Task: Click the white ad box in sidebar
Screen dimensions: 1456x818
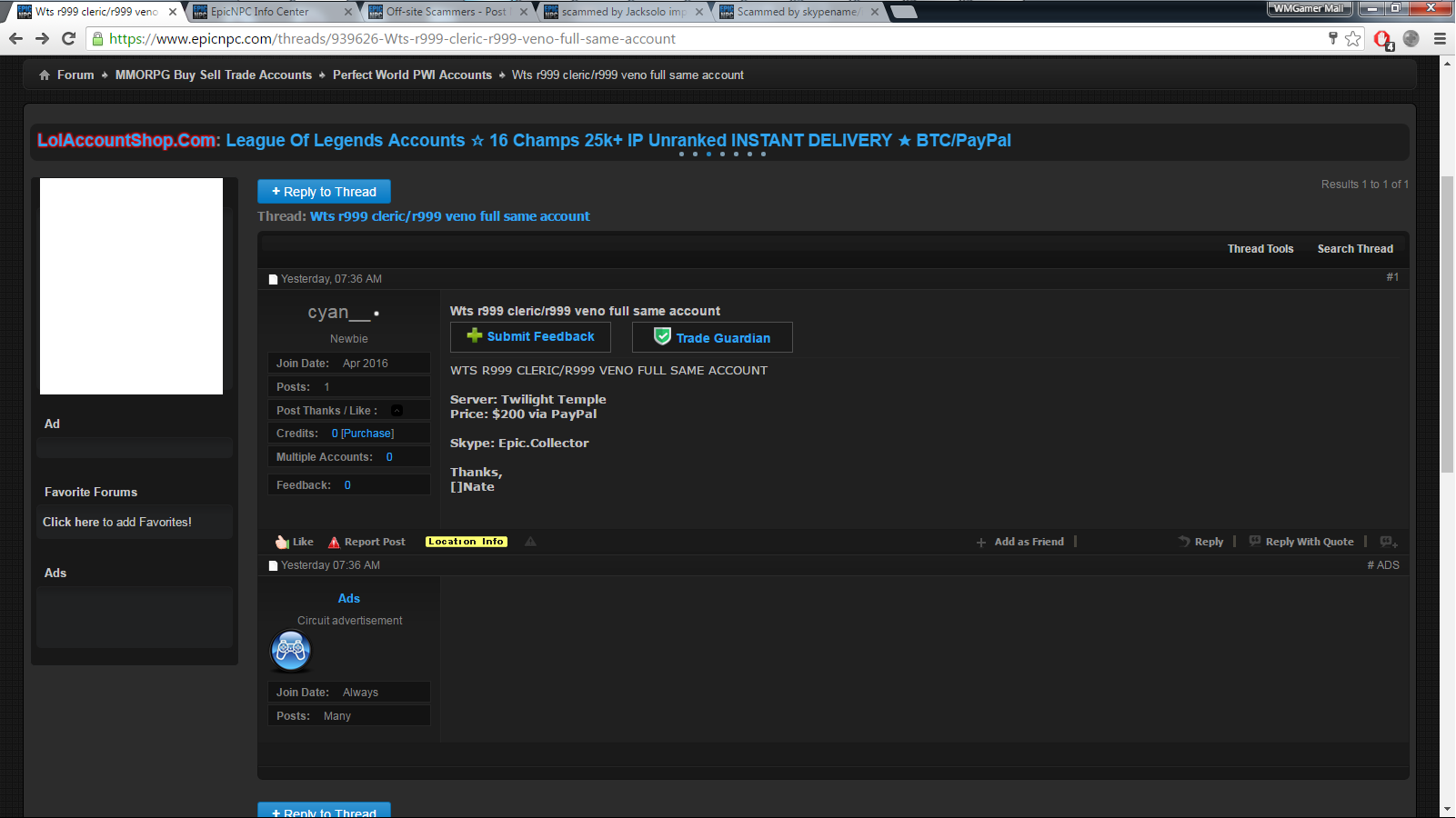Action: pos(131,286)
